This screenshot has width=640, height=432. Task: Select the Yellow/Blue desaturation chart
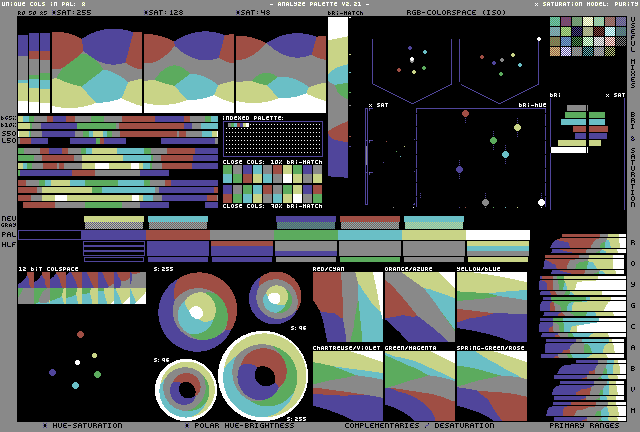click(x=491, y=307)
